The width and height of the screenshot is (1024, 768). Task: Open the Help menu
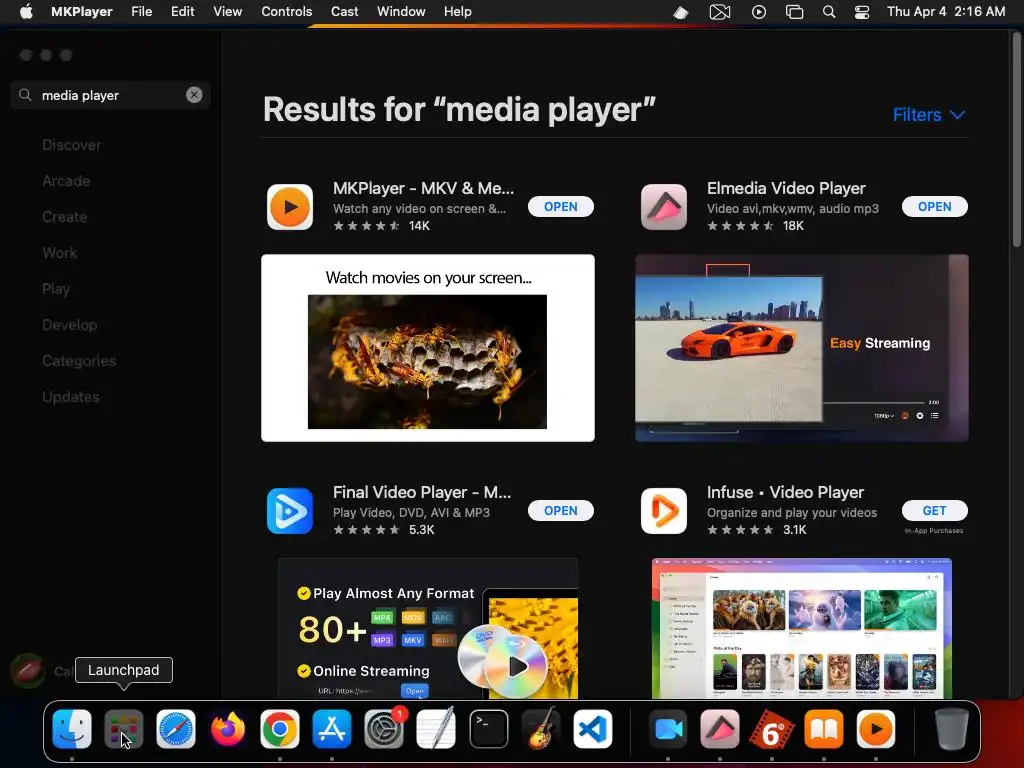pos(457,12)
